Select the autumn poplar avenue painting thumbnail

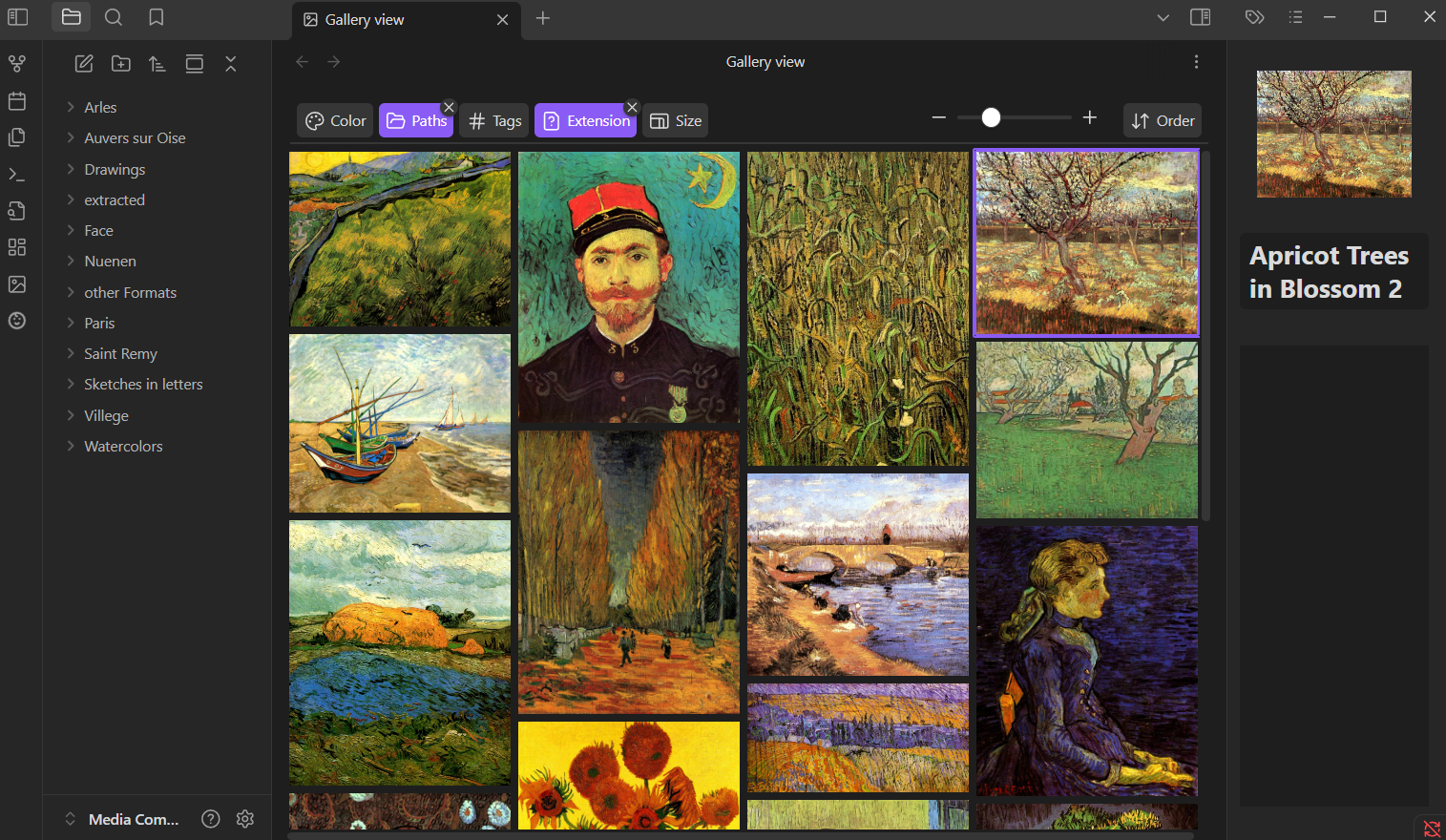click(629, 572)
